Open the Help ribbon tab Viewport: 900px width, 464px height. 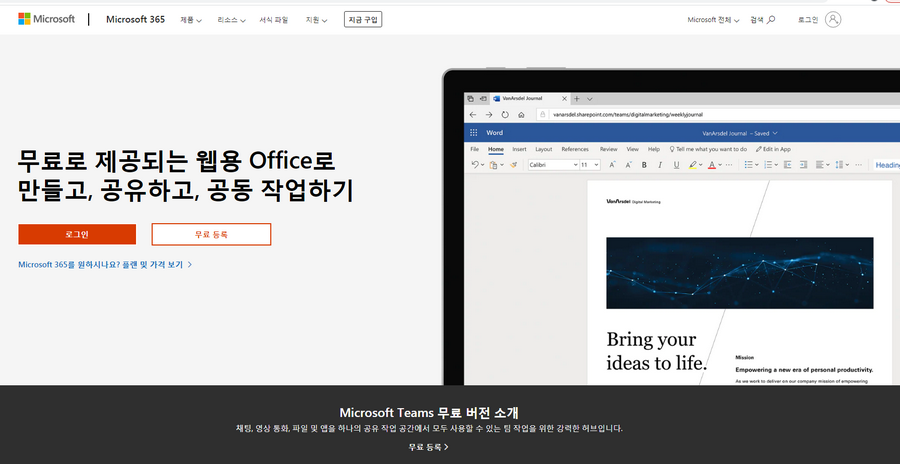click(x=654, y=149)
